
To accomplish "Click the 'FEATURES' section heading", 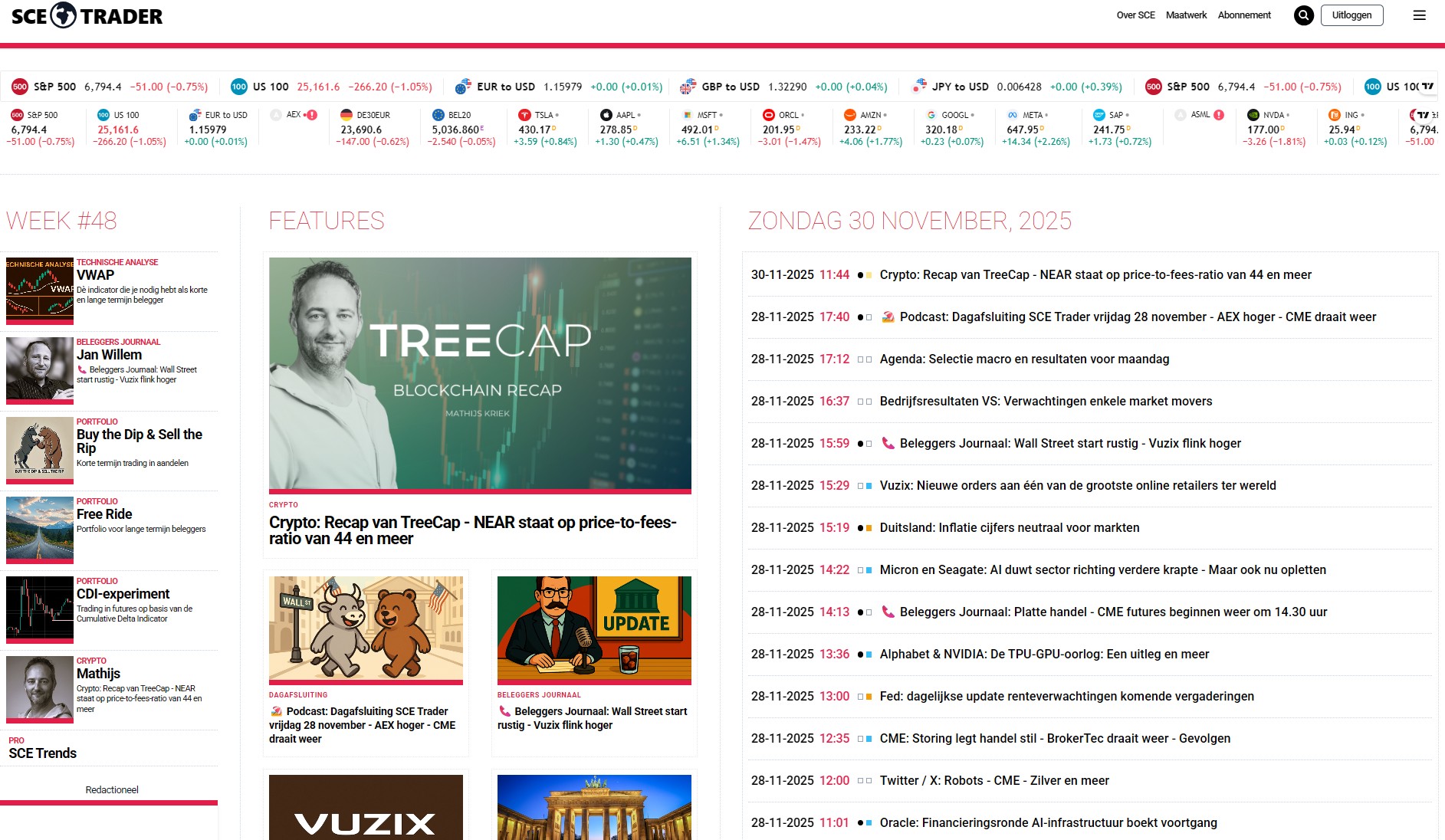I will pyautogui.click(x=327, y=221).
